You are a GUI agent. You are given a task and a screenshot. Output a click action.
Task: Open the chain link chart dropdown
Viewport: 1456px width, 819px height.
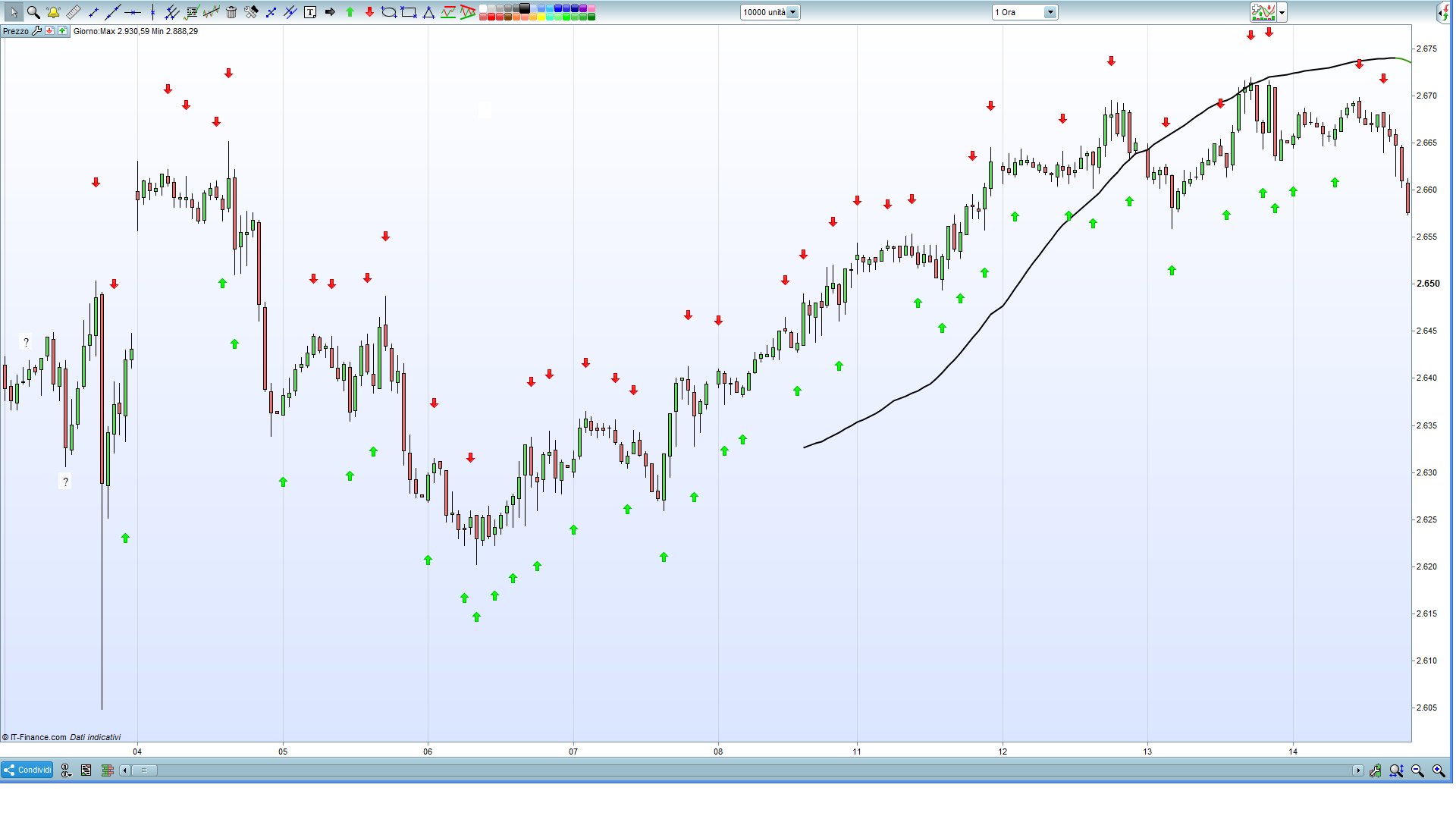(66, 770)
